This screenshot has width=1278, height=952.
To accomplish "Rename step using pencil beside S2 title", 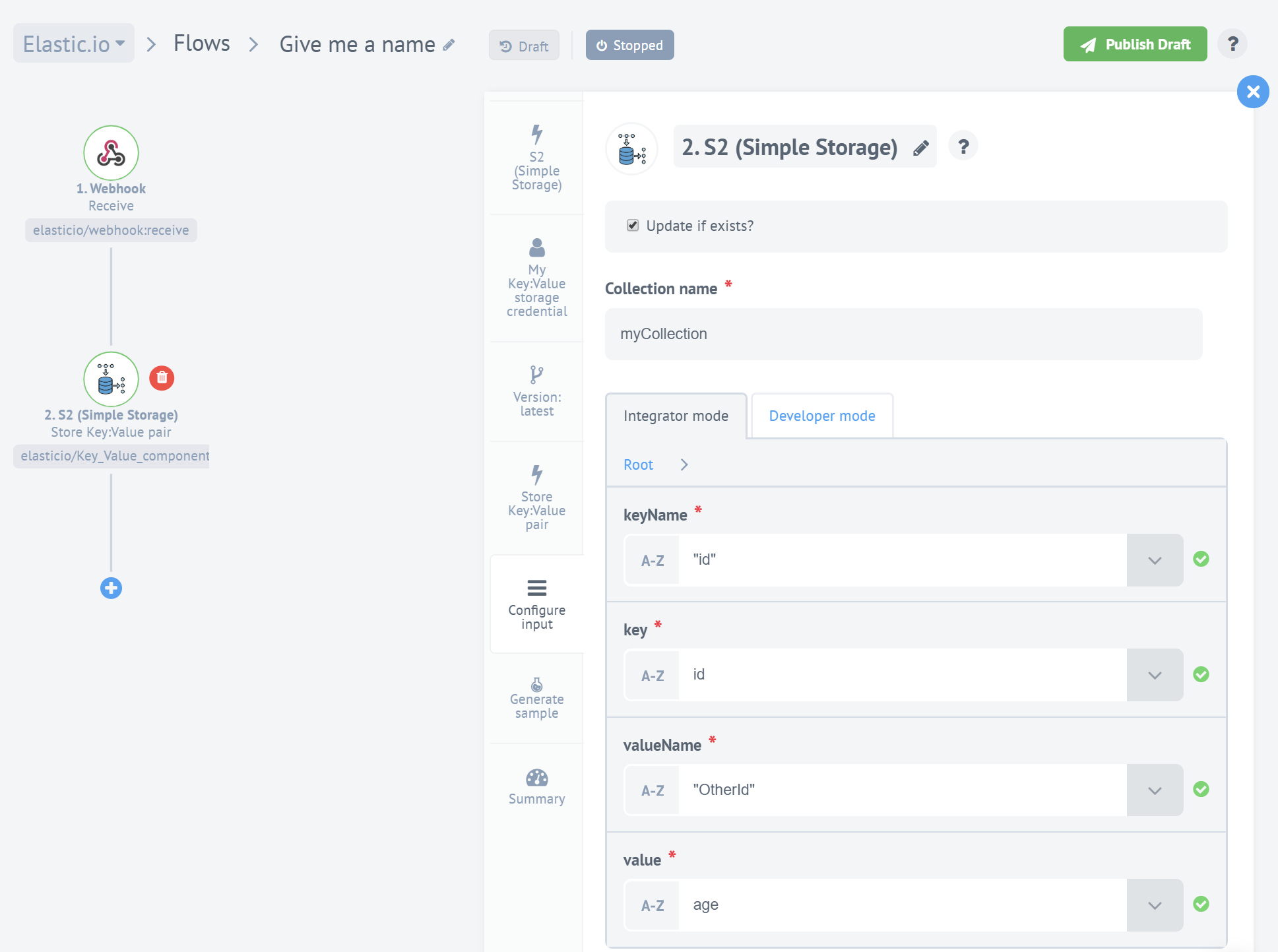I will [921, 148].
